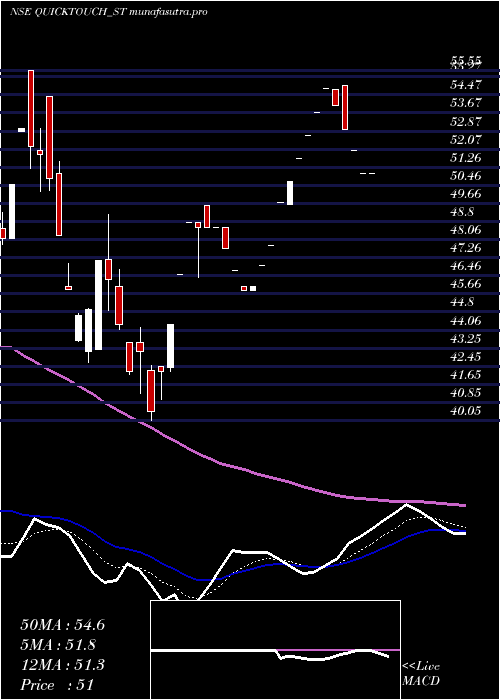500x700 pixels.
Task: Click the 53.67 price level label
Action: [466, 103]
